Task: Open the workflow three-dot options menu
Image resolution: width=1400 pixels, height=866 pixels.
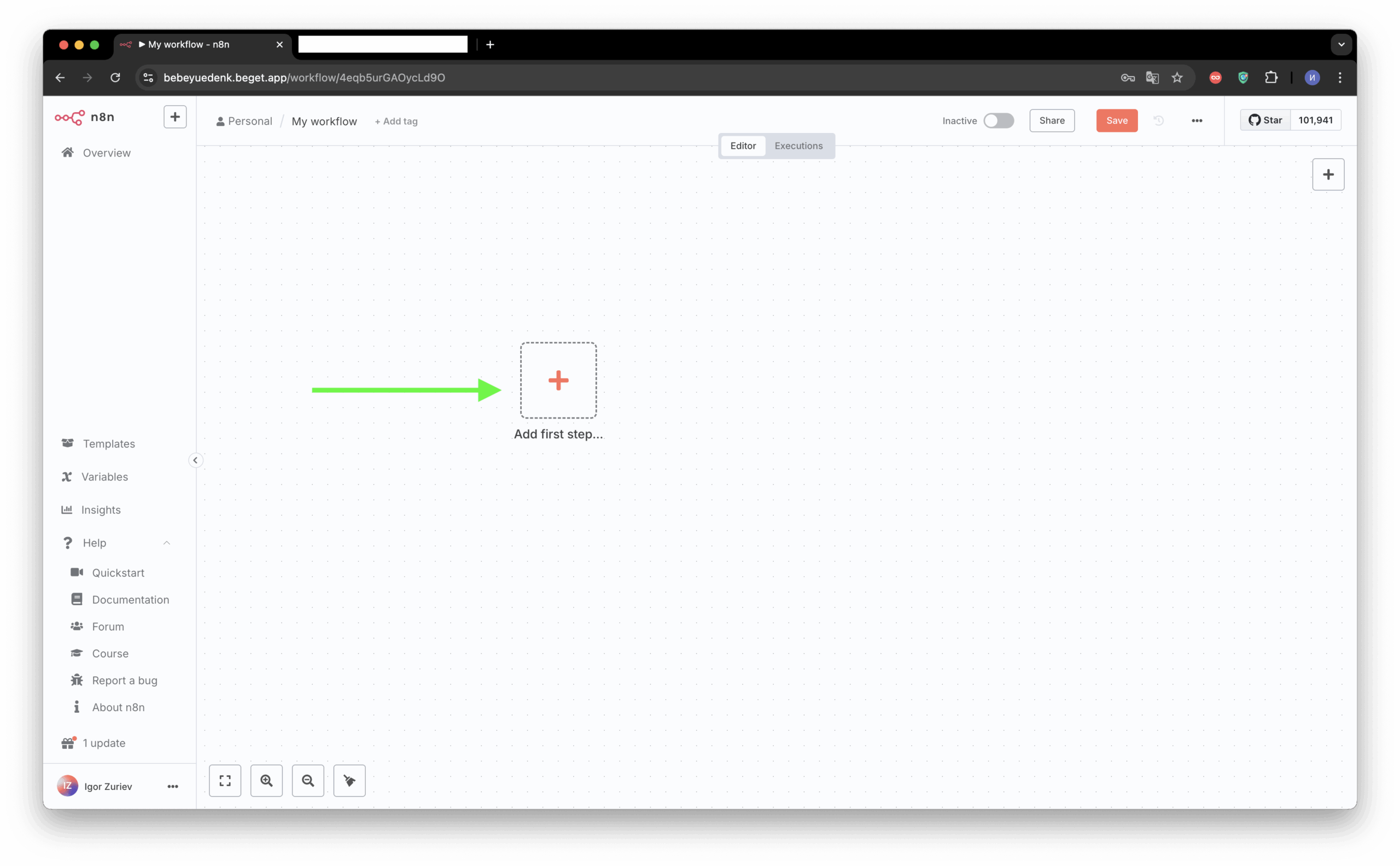Action: tap(1197, 121)
